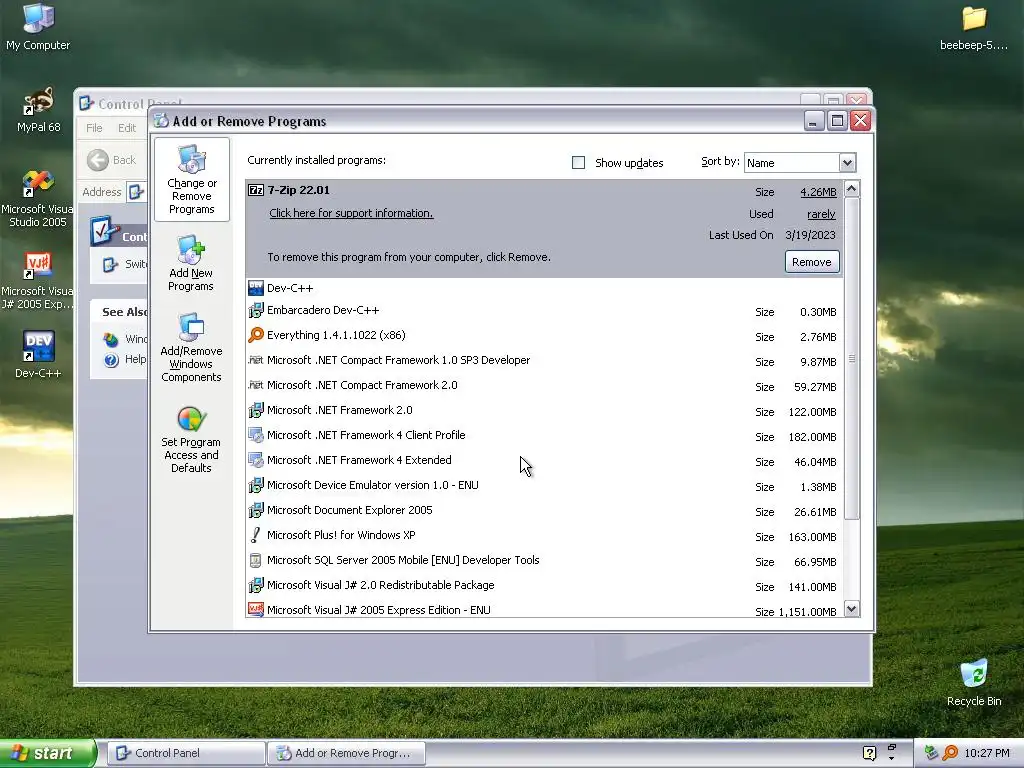Toggle the Show updates checkbox
This screenshot has height=768, width=1024.
pyautogui.click(x=578, y=163)
